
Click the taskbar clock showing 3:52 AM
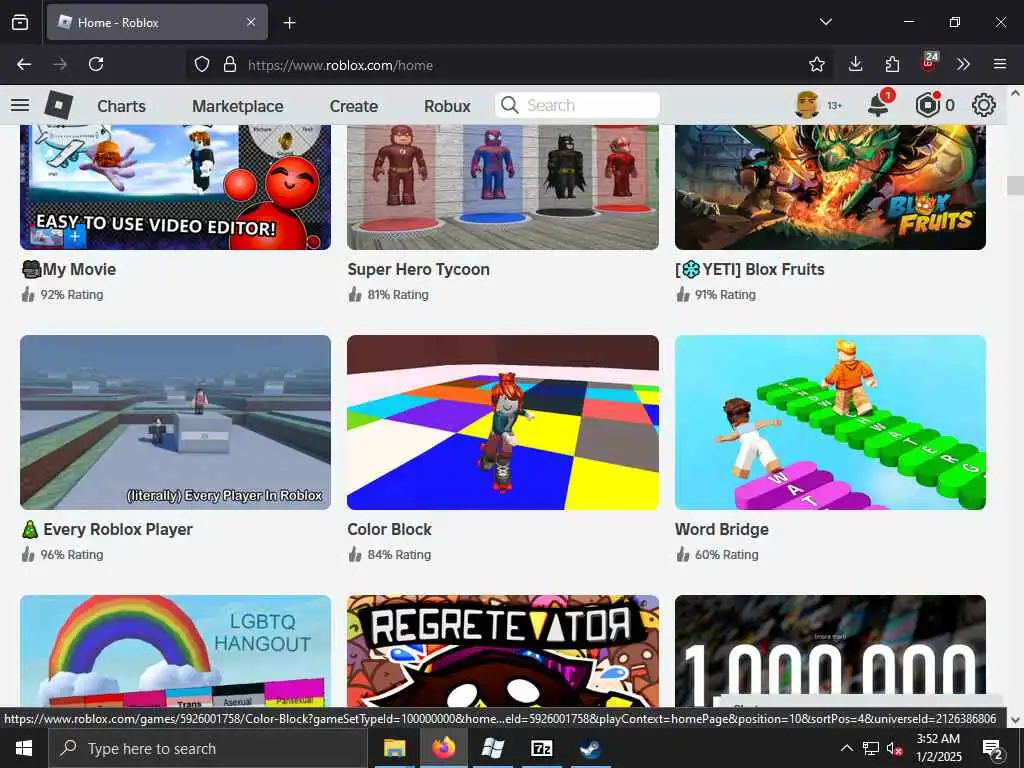tap(938, 748)
